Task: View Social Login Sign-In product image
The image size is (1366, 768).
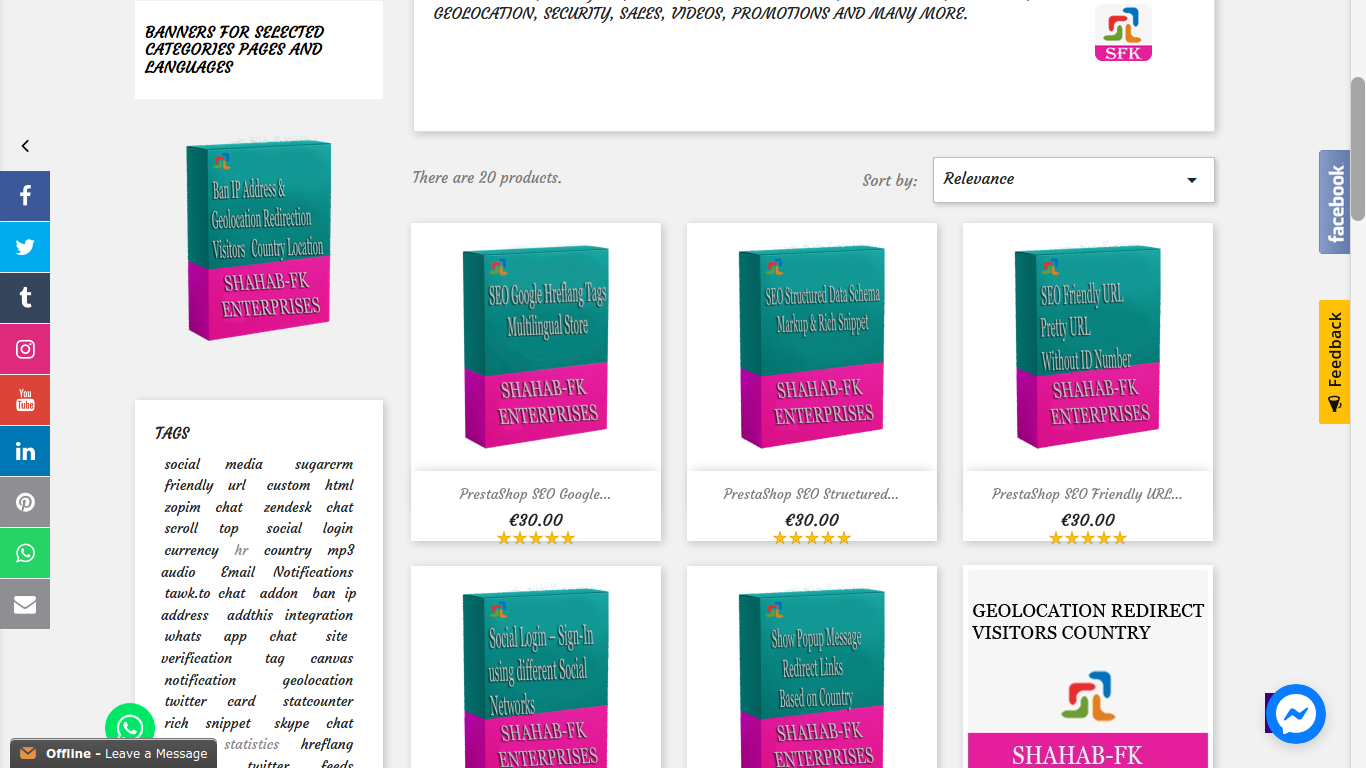Action: (x=536, y=667)
